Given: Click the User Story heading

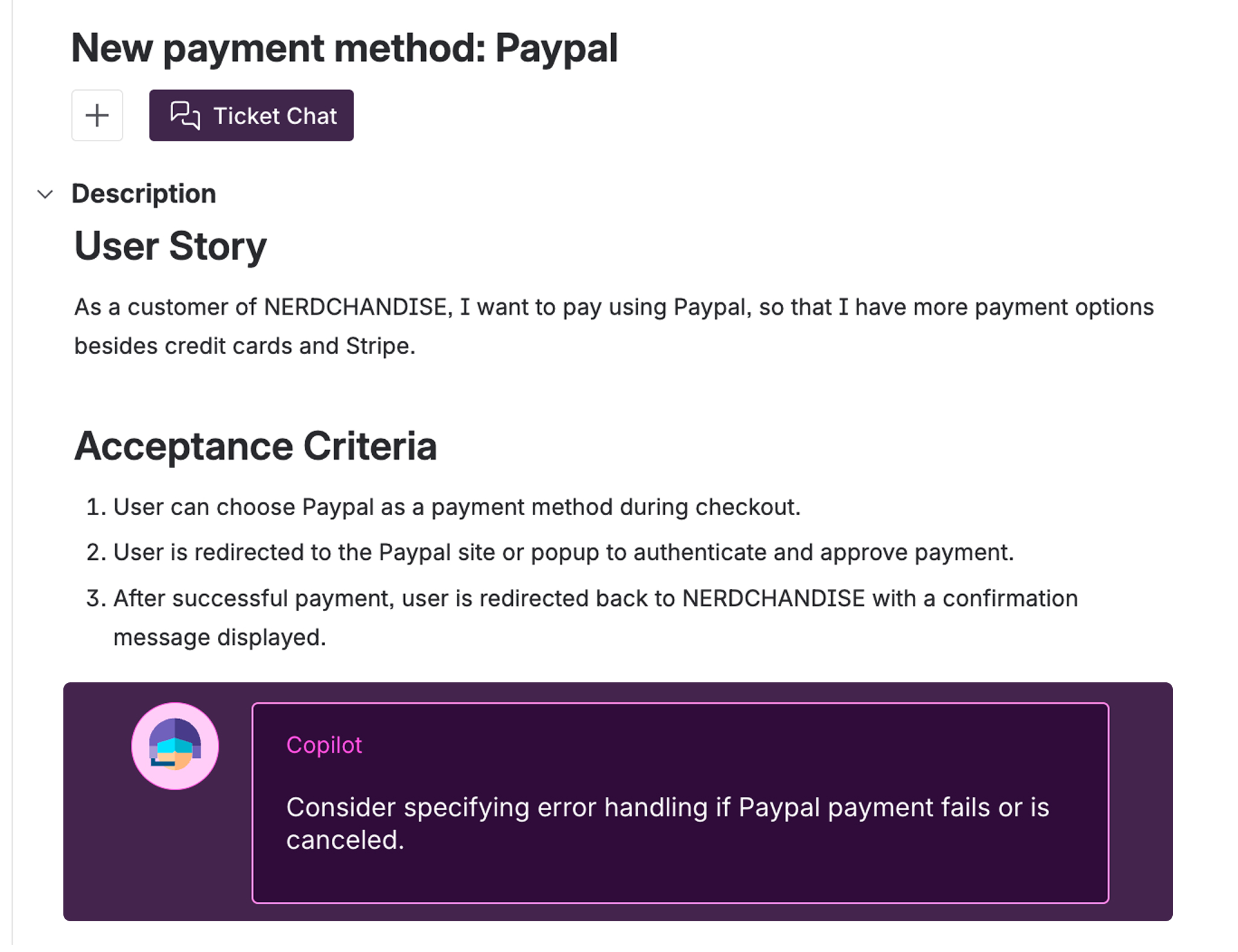Looking at the screenshot, I should click(x=170, y=247).
